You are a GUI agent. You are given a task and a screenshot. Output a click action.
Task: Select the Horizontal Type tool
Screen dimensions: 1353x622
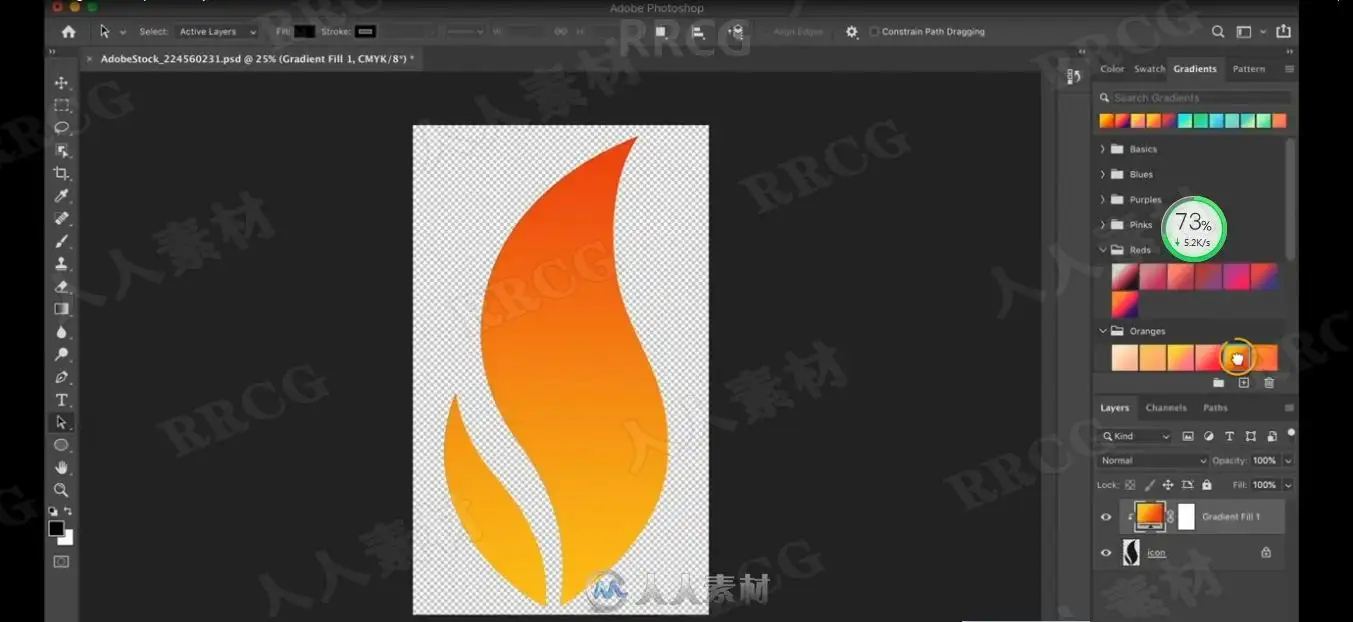62,400
